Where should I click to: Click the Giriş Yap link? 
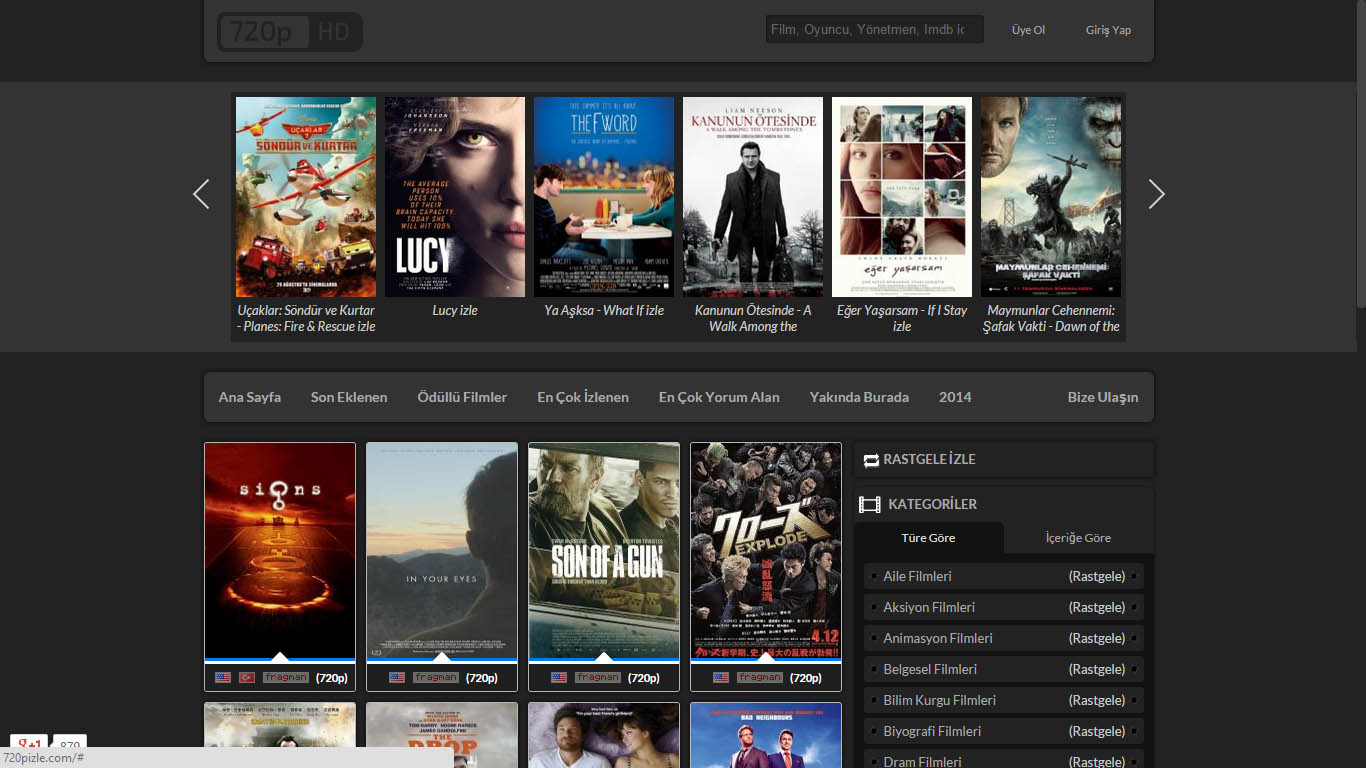click(x=1108, y=30)
